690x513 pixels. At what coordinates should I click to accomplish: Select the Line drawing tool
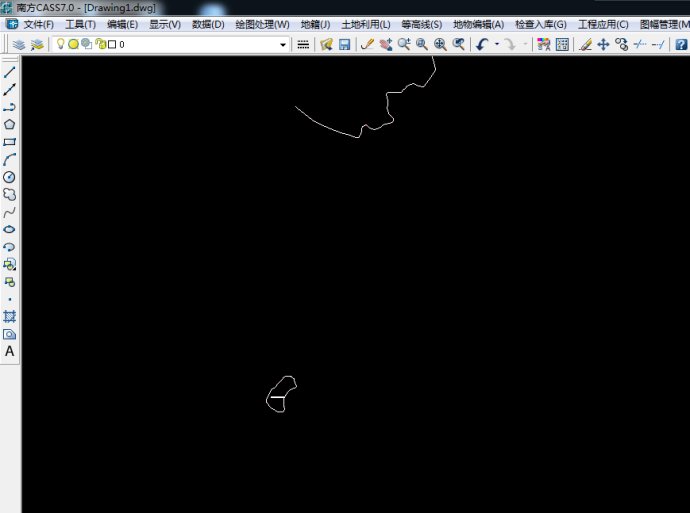10,72
